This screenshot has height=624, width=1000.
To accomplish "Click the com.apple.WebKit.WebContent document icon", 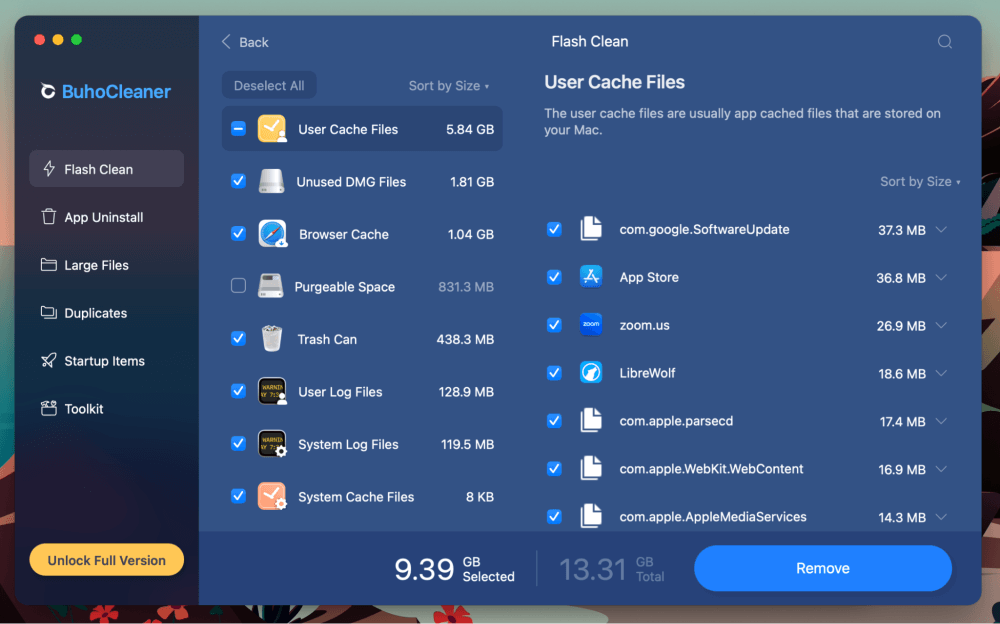I will [x=591, y=468].
